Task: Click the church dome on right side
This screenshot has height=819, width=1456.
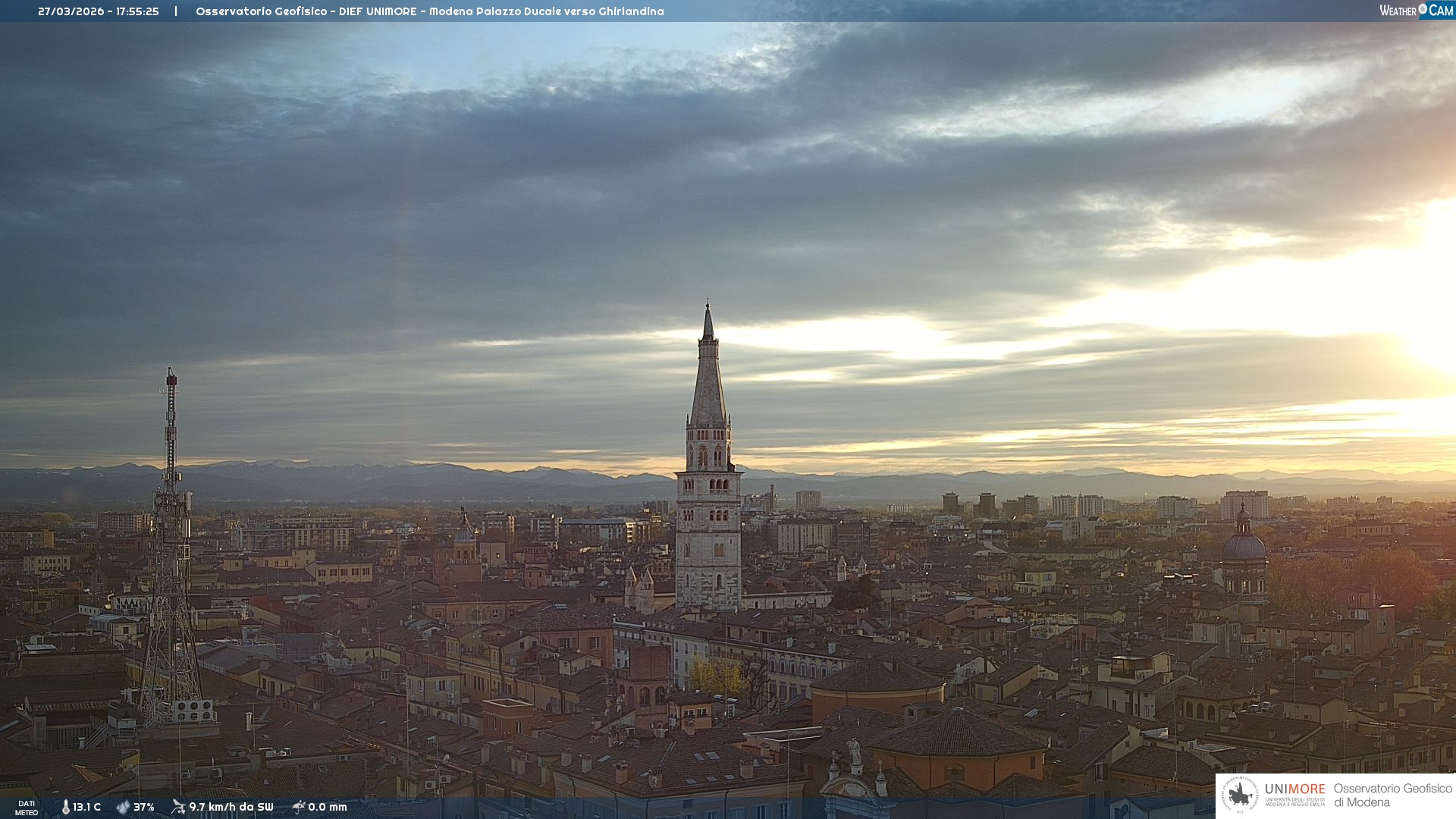Action: (x=1244, y=546)
